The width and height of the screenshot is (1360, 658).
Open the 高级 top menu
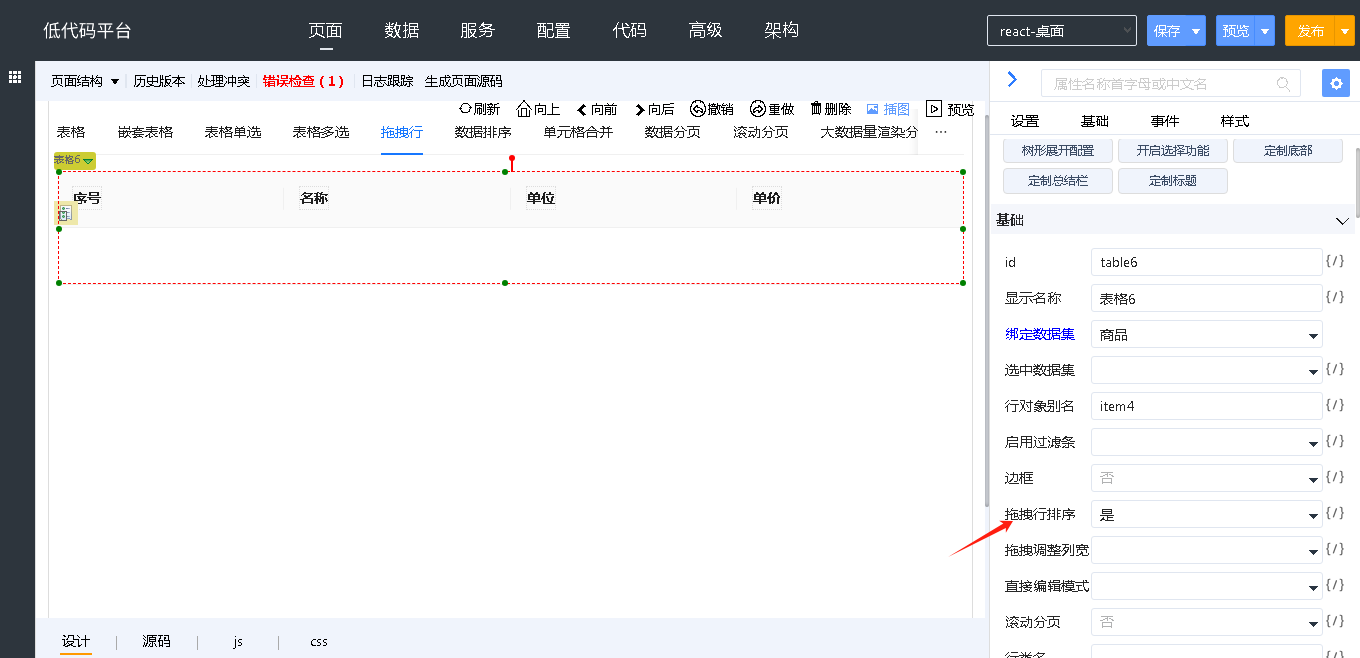[x=706, y=30]
